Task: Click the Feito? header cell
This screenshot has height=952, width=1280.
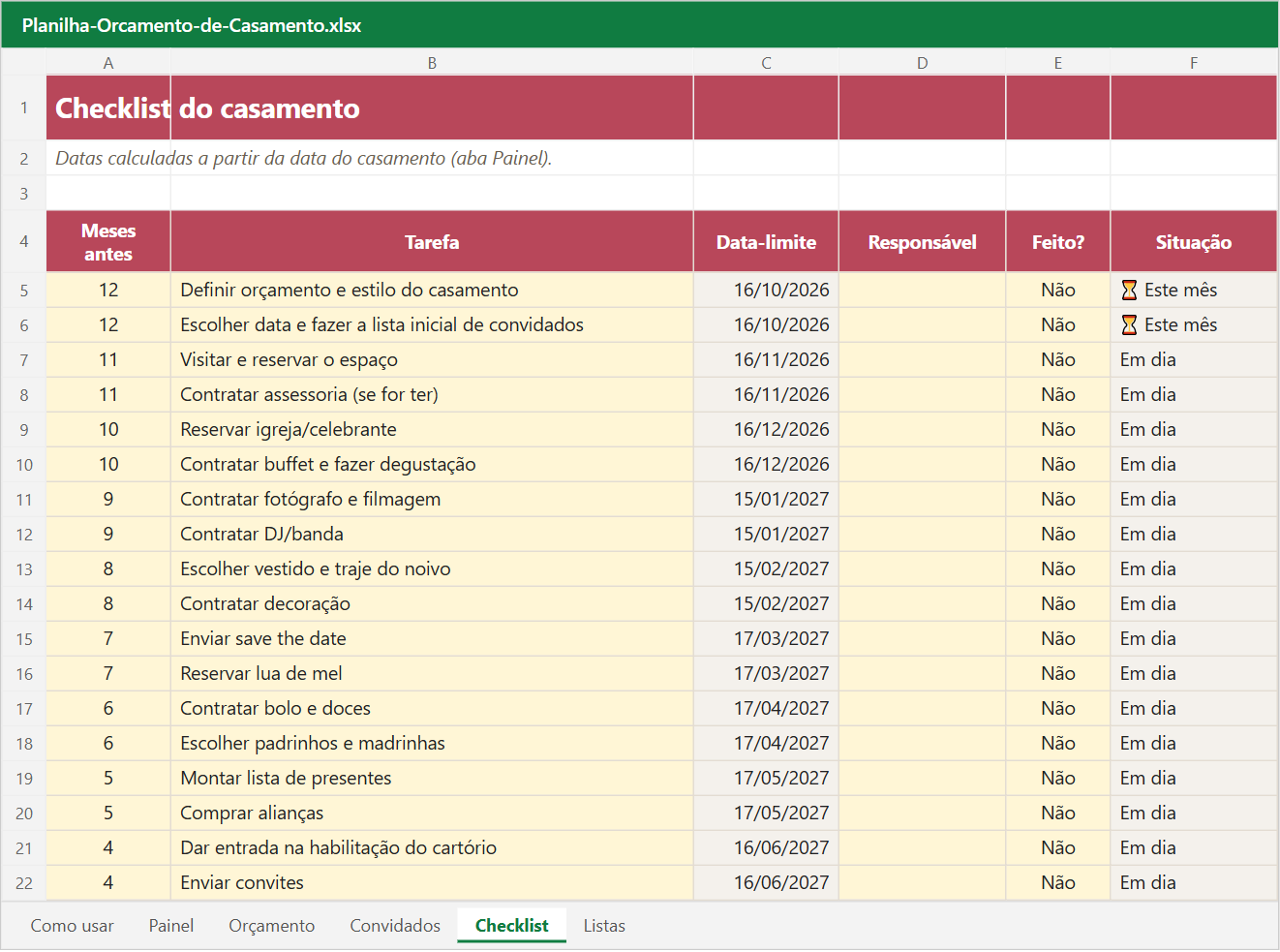Action: (1058, 242)
